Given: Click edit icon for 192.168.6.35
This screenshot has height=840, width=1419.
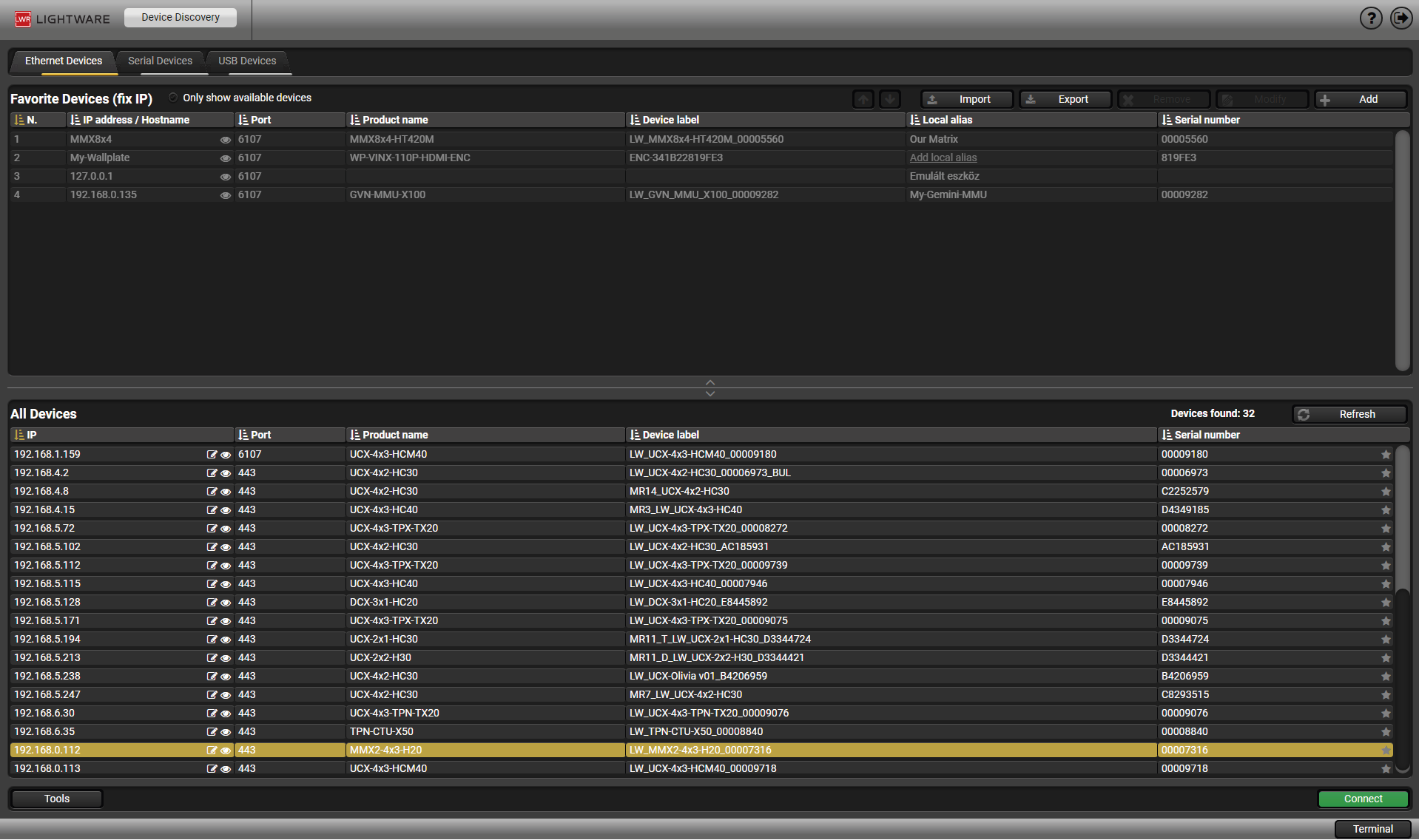Looking at the screenshot, I should tap(212, 732).
